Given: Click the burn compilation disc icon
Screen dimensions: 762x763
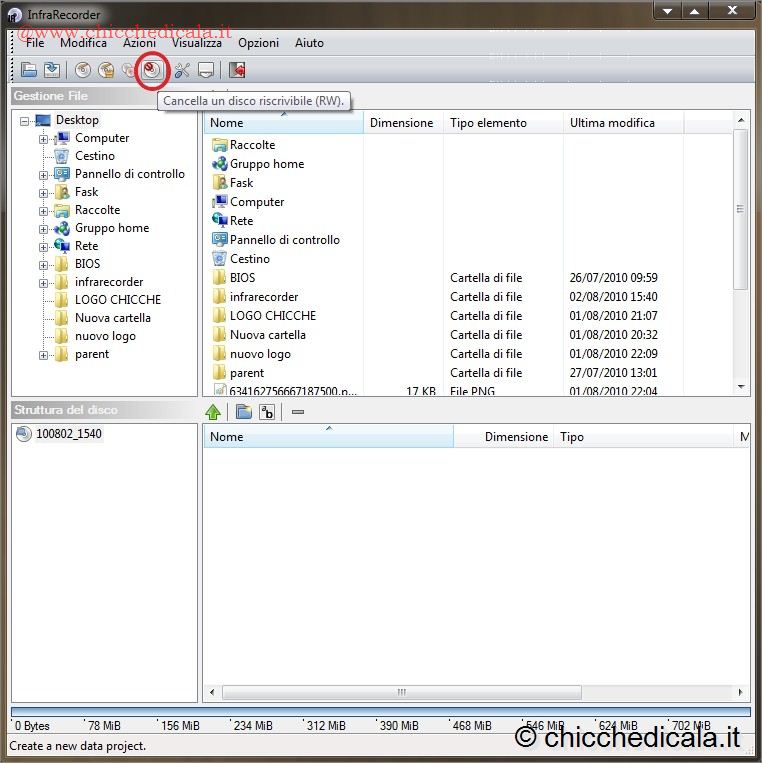Looking at the screenshot, I should 83,70.
